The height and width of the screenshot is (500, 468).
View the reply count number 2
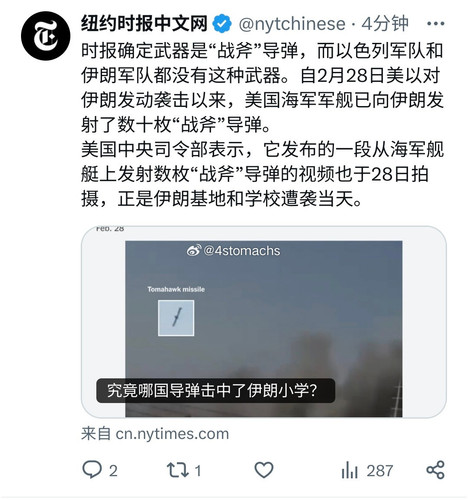coord(113,471)
